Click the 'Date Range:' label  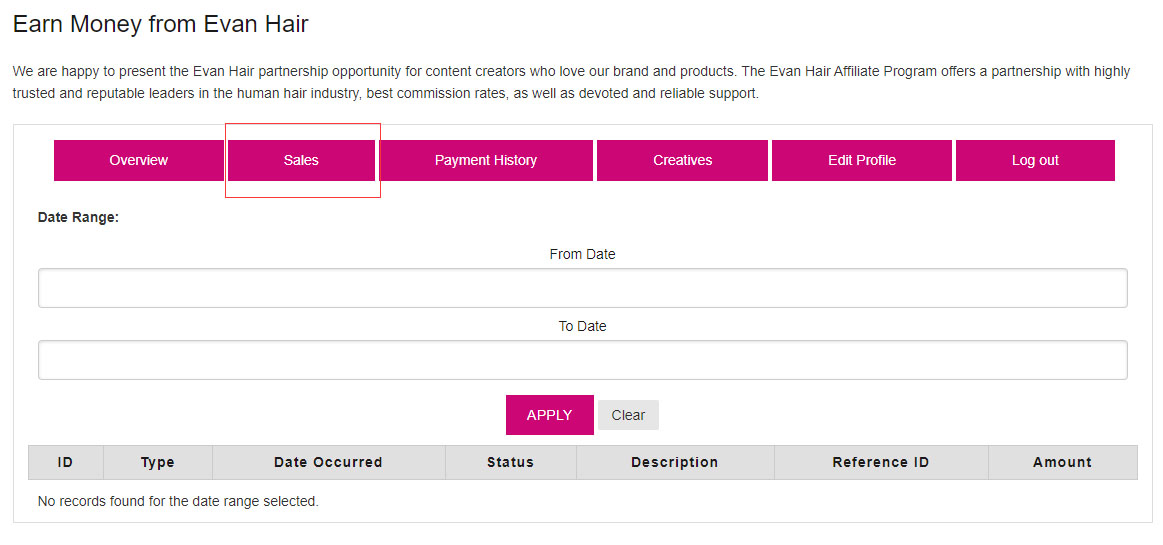pos(79,218)
